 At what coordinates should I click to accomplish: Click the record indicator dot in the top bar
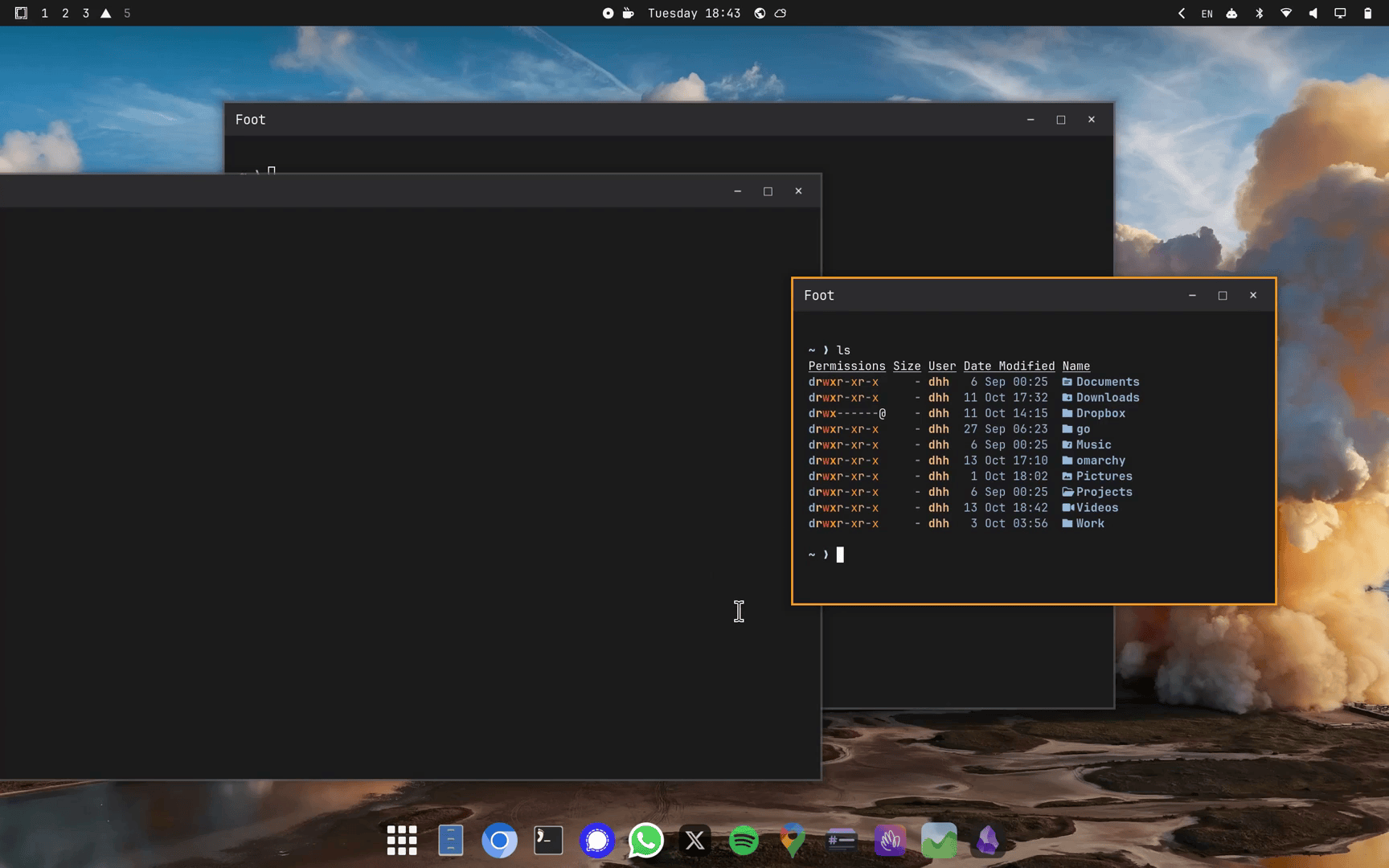[x=608, y=13]
